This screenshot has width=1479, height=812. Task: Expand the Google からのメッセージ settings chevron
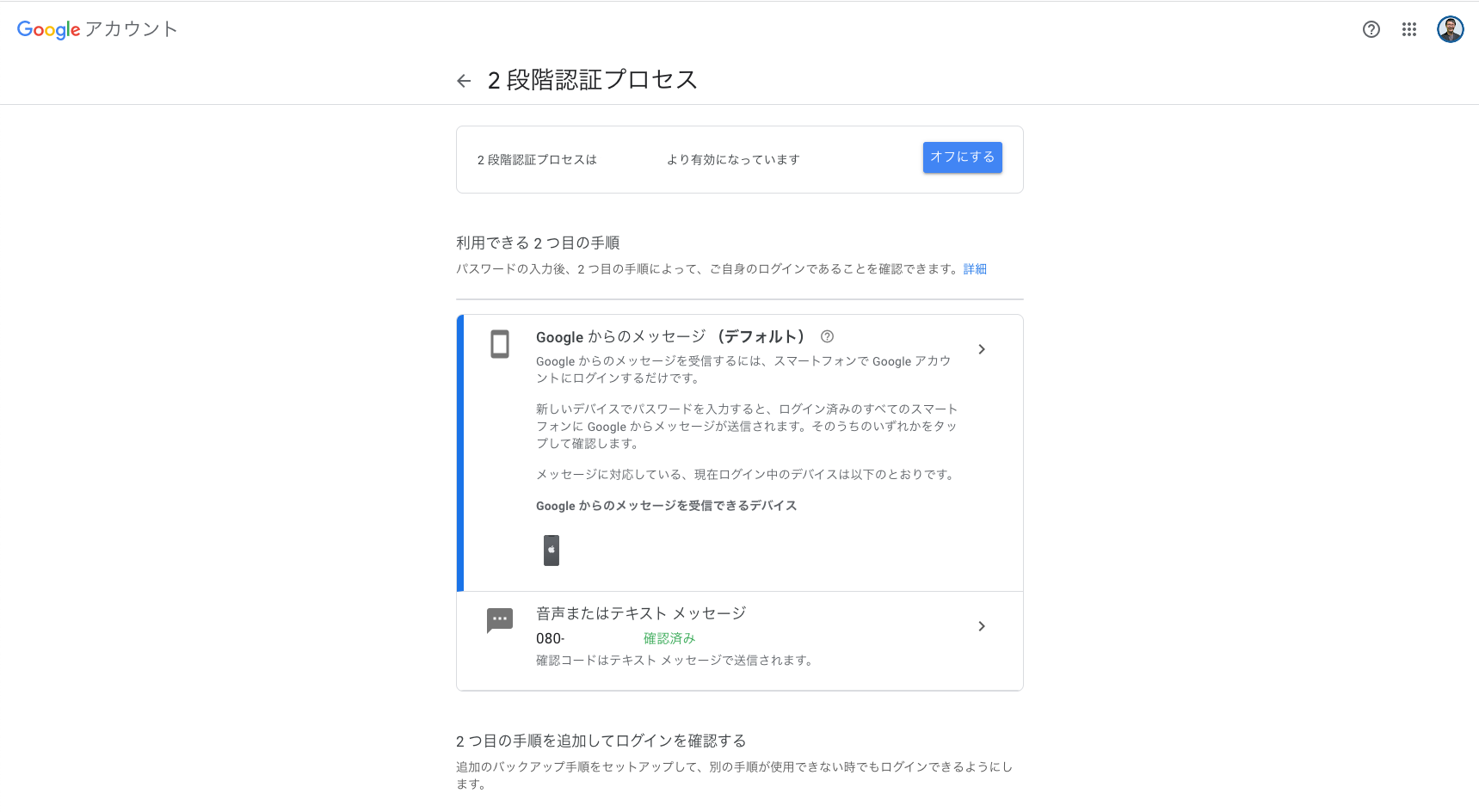(982, 349)
